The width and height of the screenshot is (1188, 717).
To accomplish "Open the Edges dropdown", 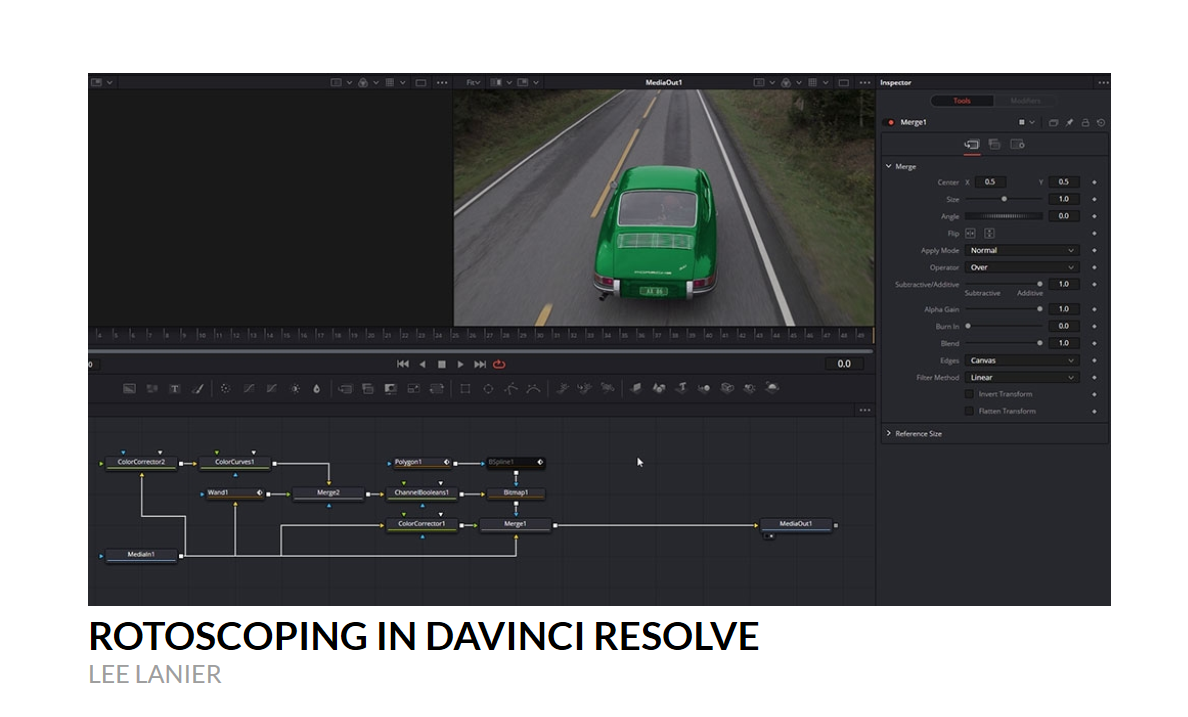I will tap(1021, 361).
